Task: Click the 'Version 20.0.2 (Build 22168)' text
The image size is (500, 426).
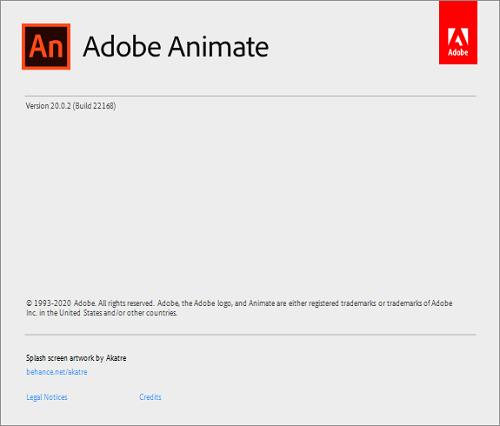Action: point(71,106)
